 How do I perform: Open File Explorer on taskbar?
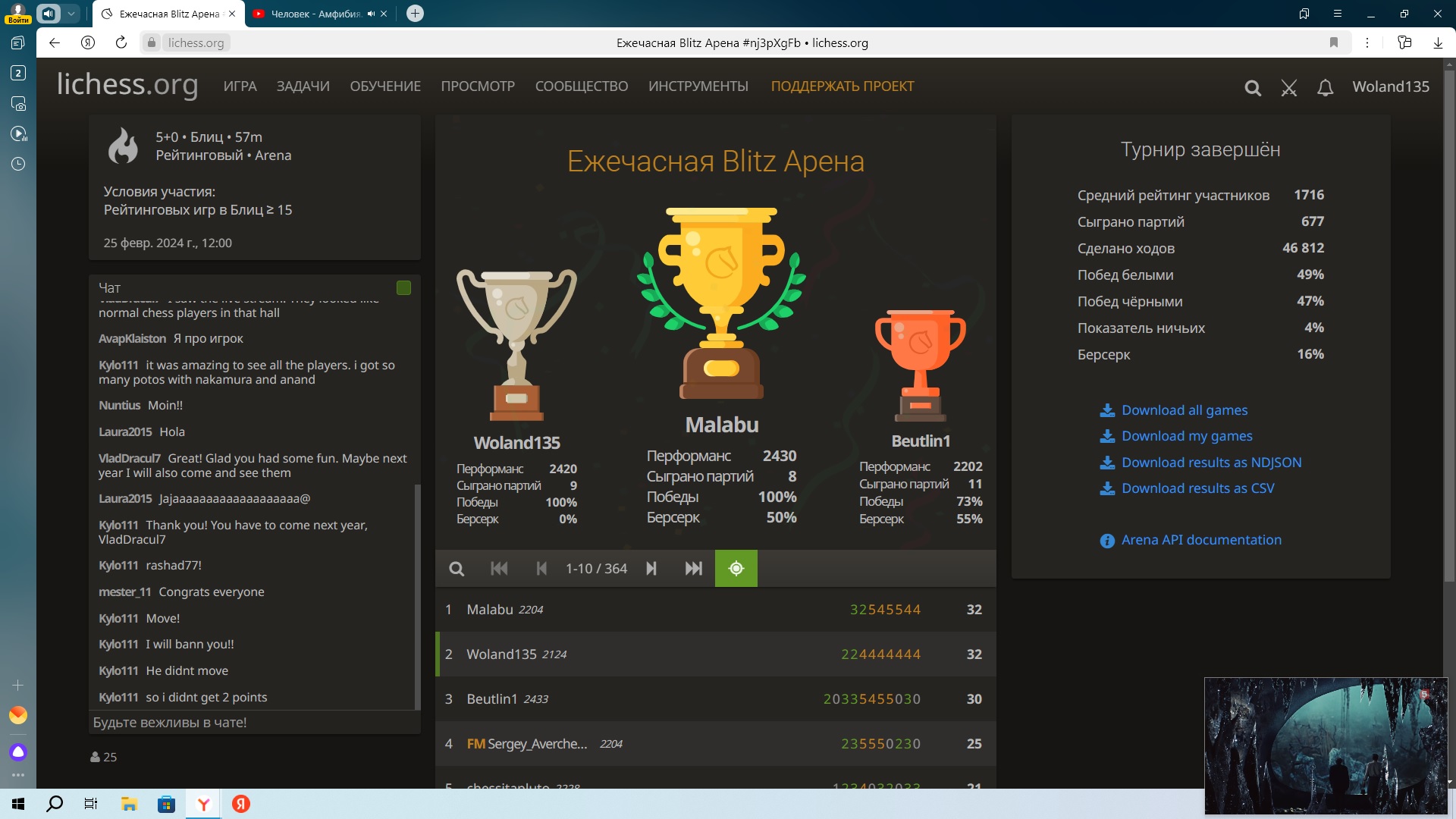coord(129,804)
